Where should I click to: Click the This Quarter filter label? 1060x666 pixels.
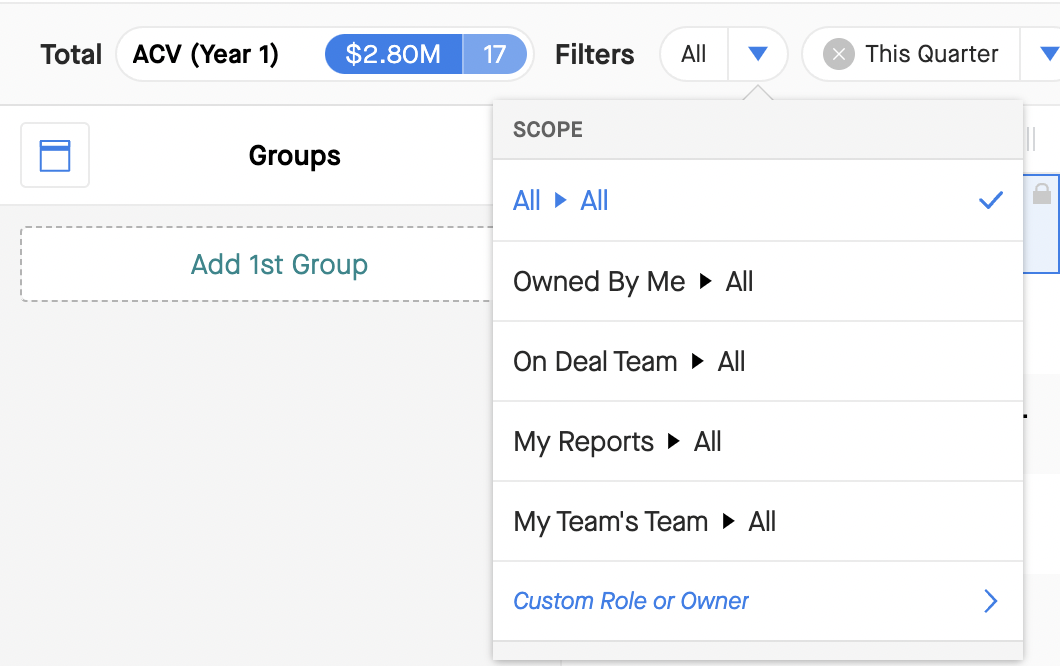coord(932,54)
